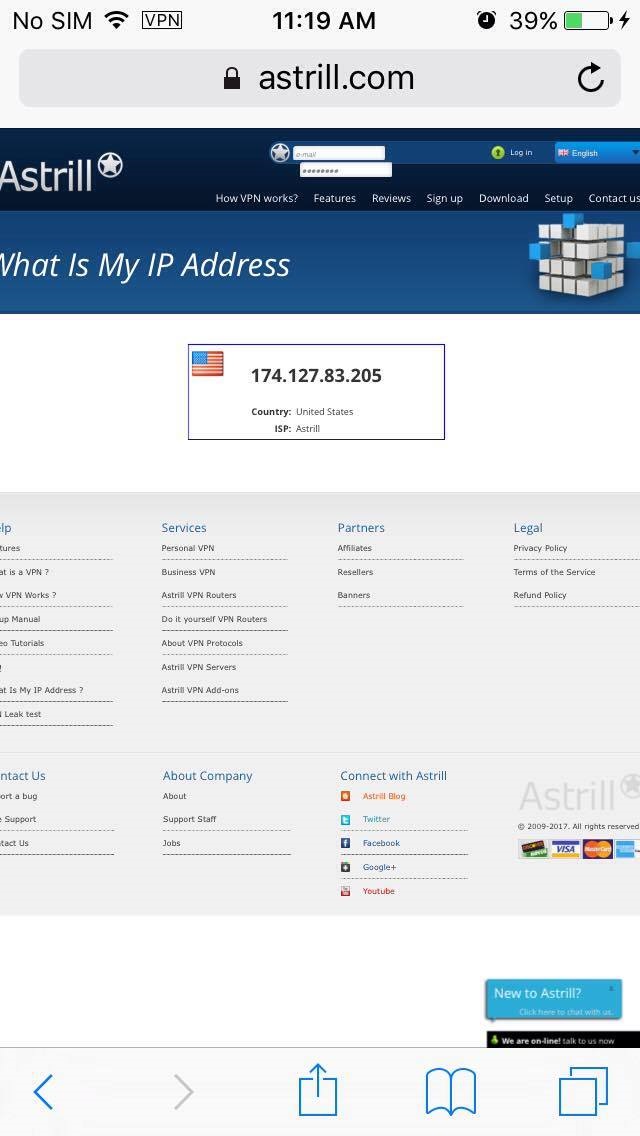This screenshot has height=1136, width=640.
Task: Click the About link under About Company
Action: click(x=175, y=796)
